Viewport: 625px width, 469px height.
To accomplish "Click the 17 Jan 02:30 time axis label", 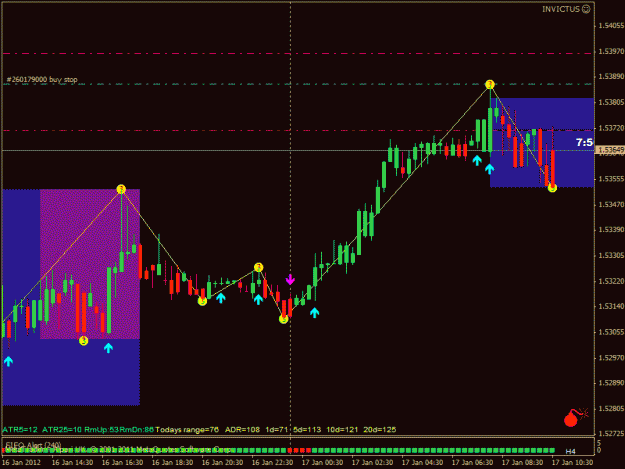I will (372, 463).
